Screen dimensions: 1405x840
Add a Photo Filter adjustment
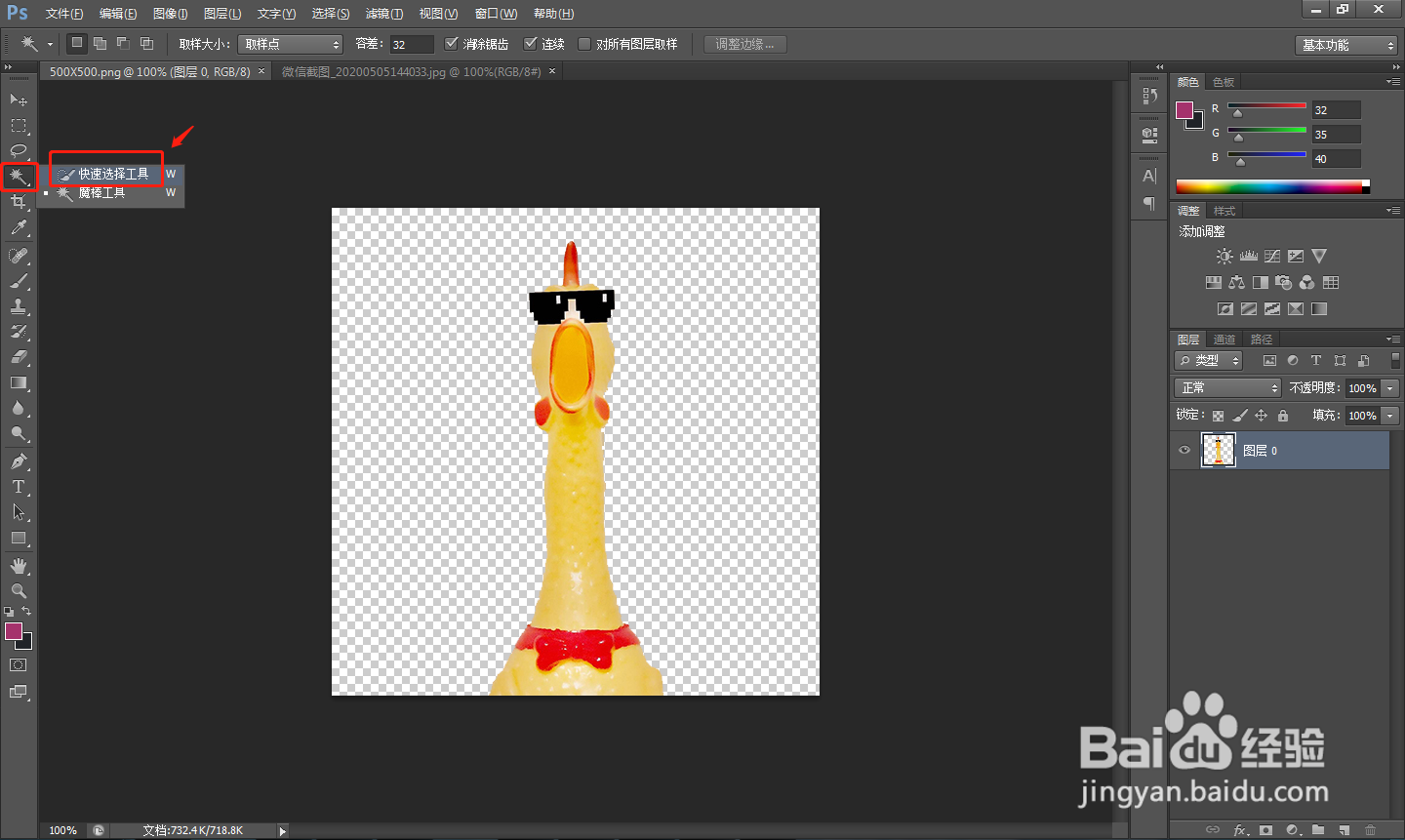tap(1284, 282)
